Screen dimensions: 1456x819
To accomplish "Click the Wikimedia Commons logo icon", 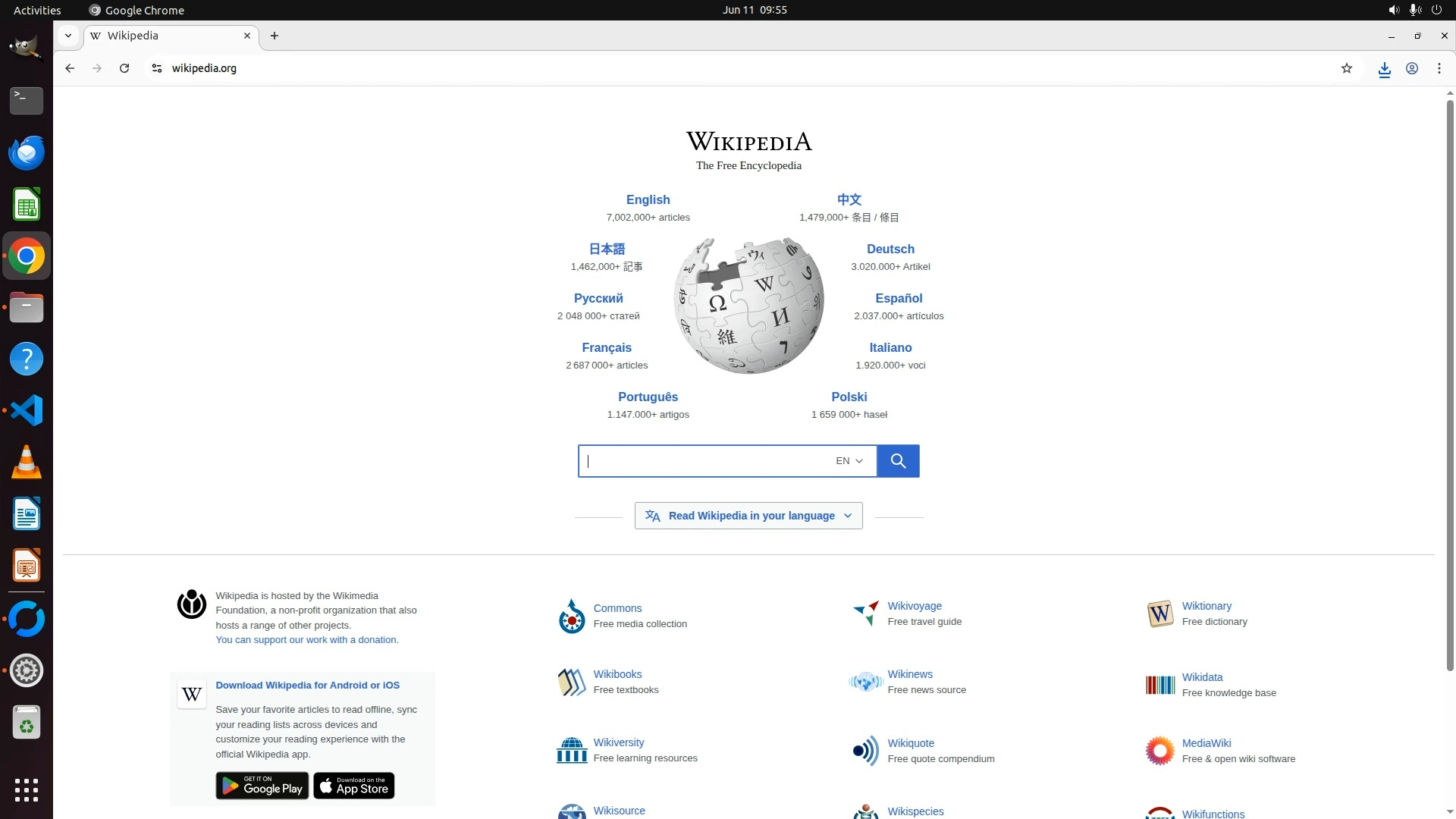I will 572,617.
